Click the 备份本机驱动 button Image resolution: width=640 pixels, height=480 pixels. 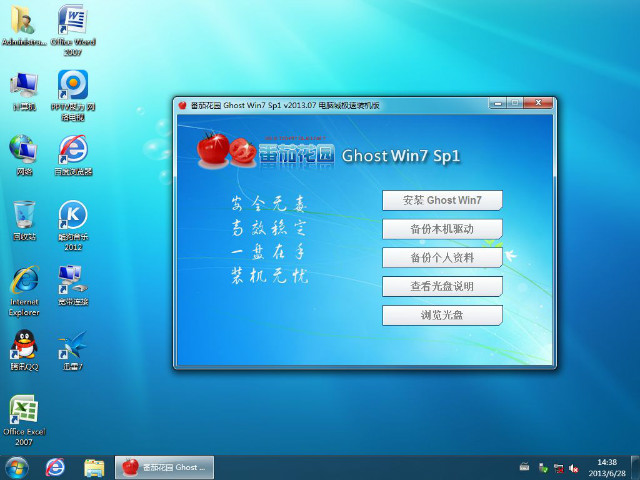[x=442, y=229]
